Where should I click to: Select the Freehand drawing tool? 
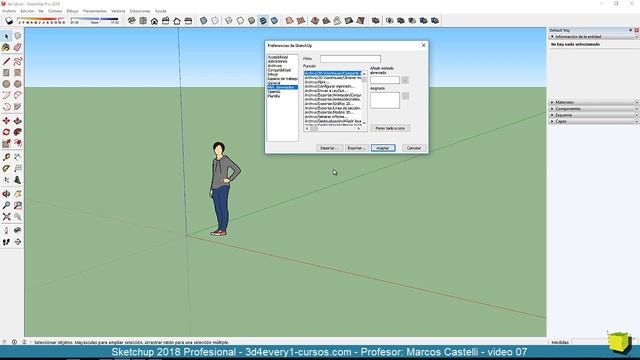point(18,61)
